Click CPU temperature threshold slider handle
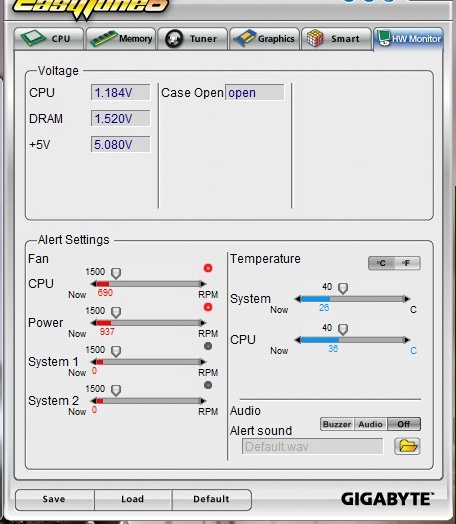Image resolution: width=456 pixels, height=524 pixels. pyautogui.click(x=343, y=330)
